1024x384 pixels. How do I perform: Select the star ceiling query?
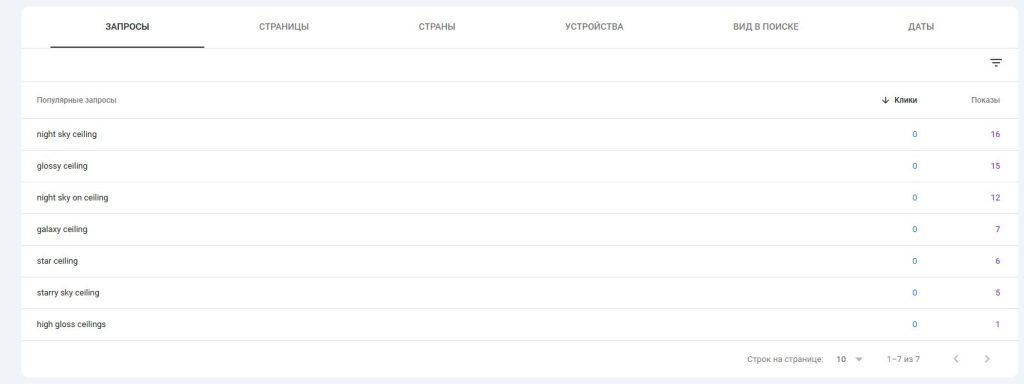point(519,261)
